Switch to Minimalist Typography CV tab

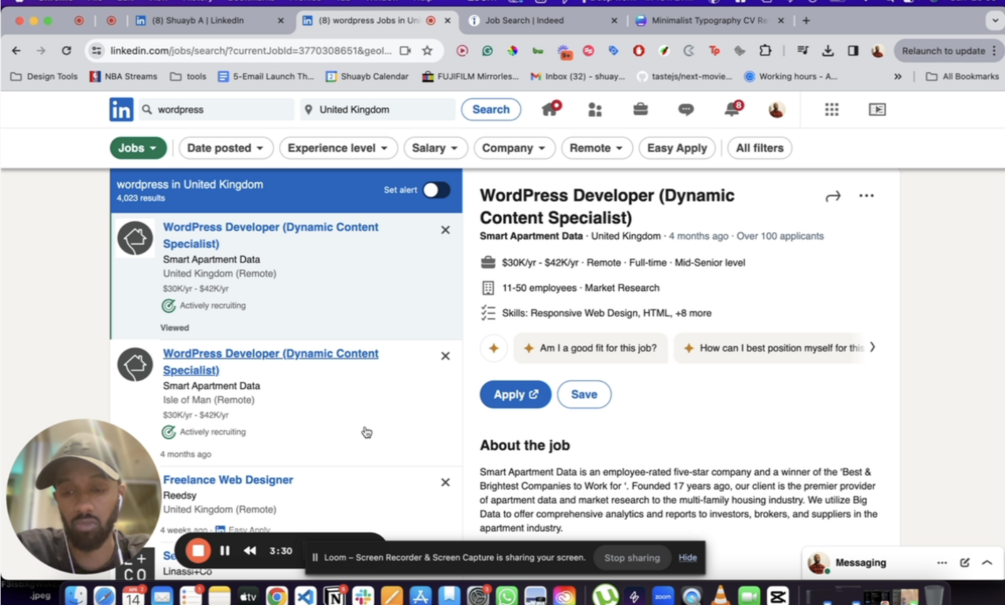[708, 21]
